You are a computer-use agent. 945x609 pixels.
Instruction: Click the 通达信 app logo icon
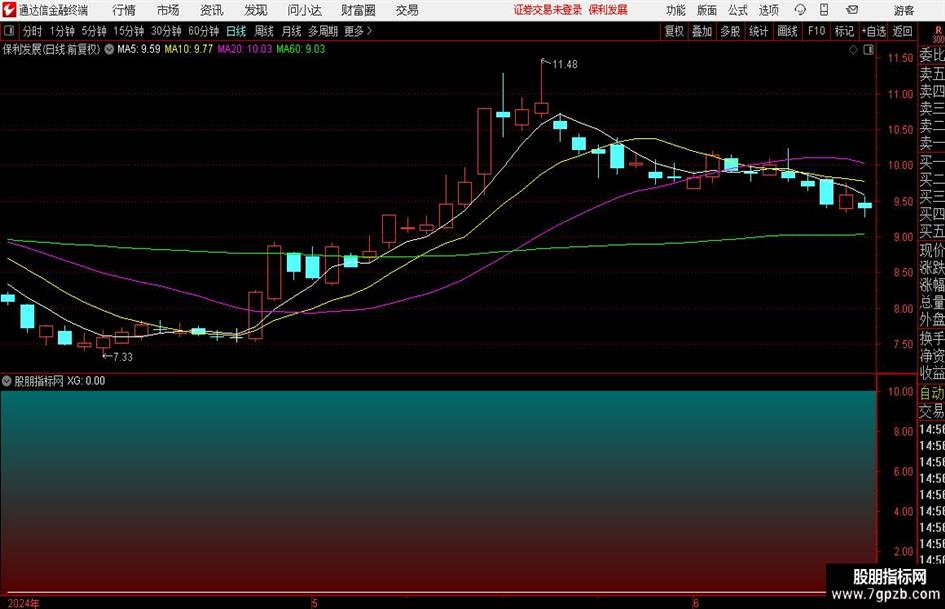9,10
